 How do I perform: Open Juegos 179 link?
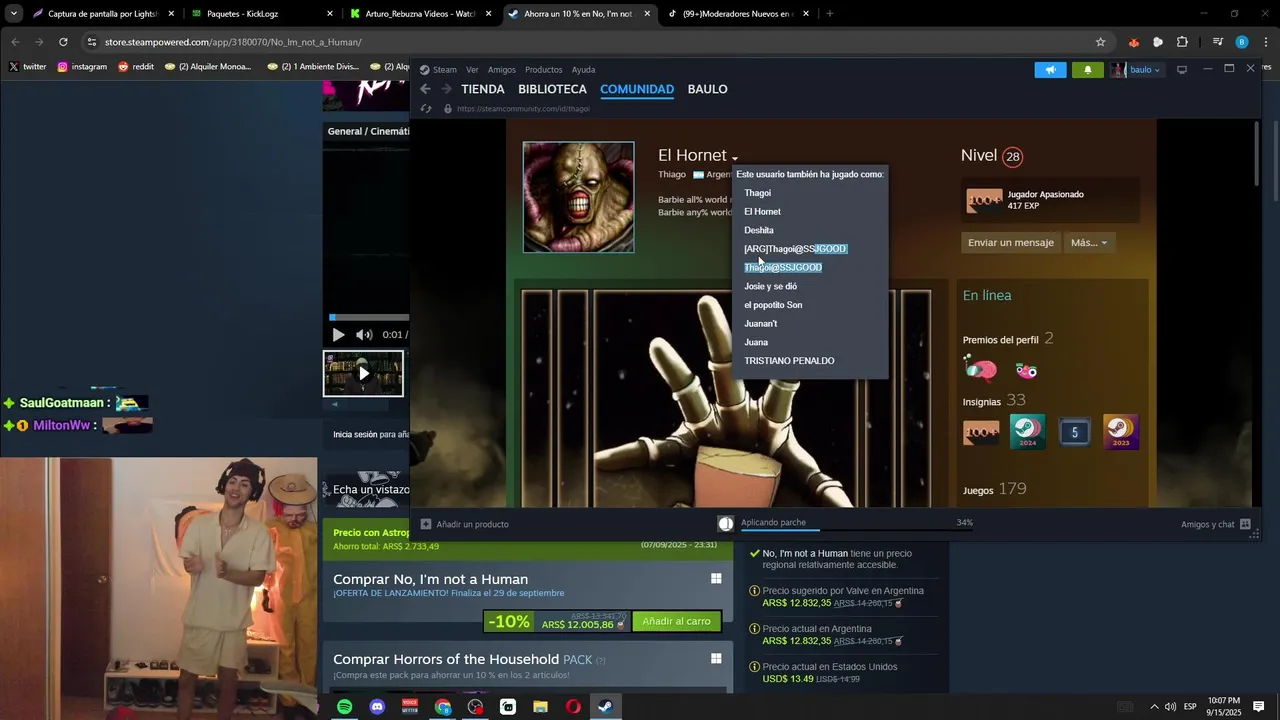[x=995, y=489]
